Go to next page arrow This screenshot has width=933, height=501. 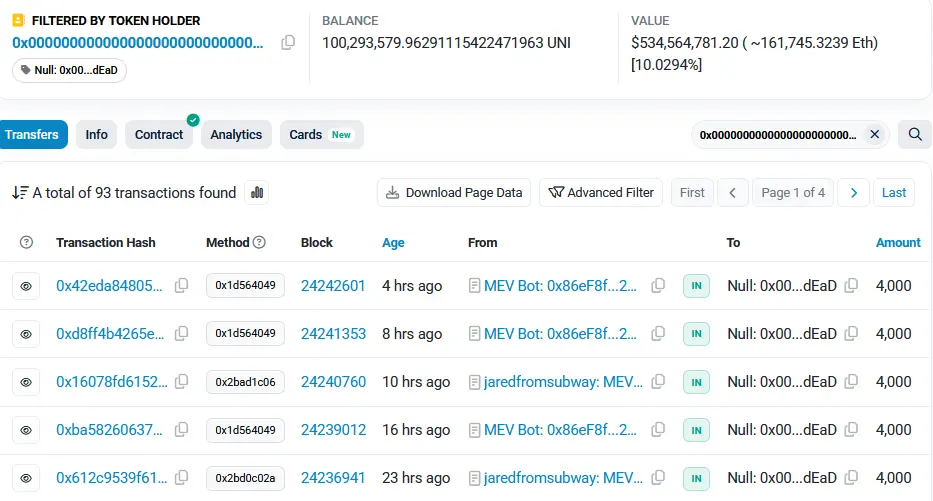pyautogui.click(x=854, y=193)
